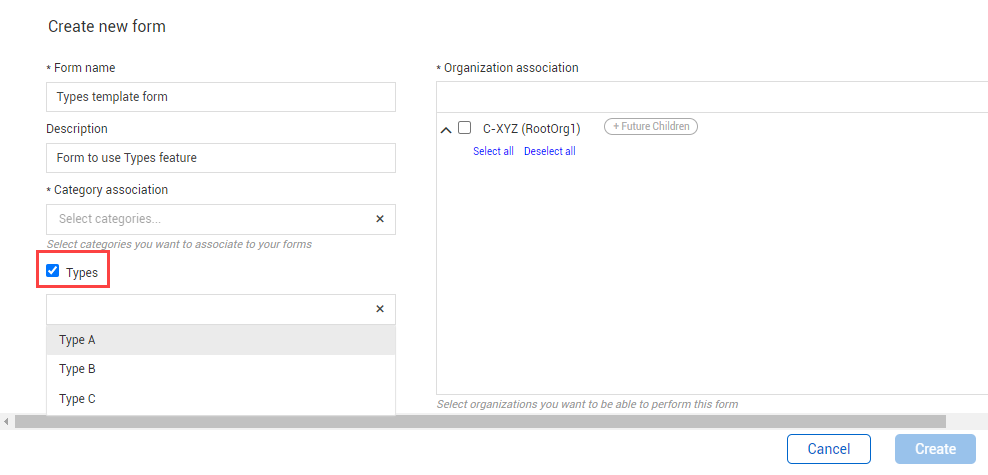Click the organization association search box
Image resolution: width=988 pixels, height=475 pixels.
coord(711,97)
